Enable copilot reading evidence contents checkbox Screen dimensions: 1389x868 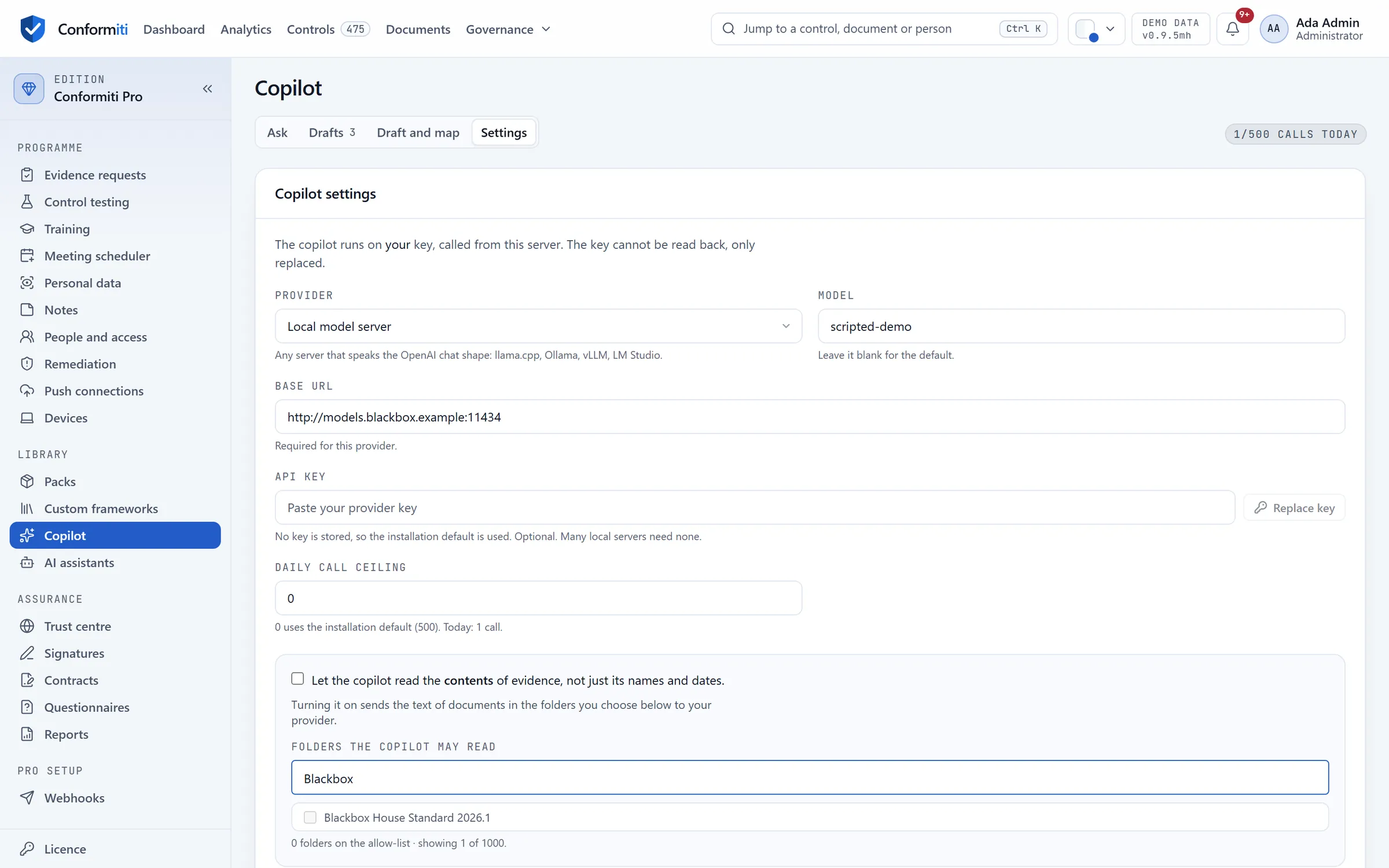297,679
